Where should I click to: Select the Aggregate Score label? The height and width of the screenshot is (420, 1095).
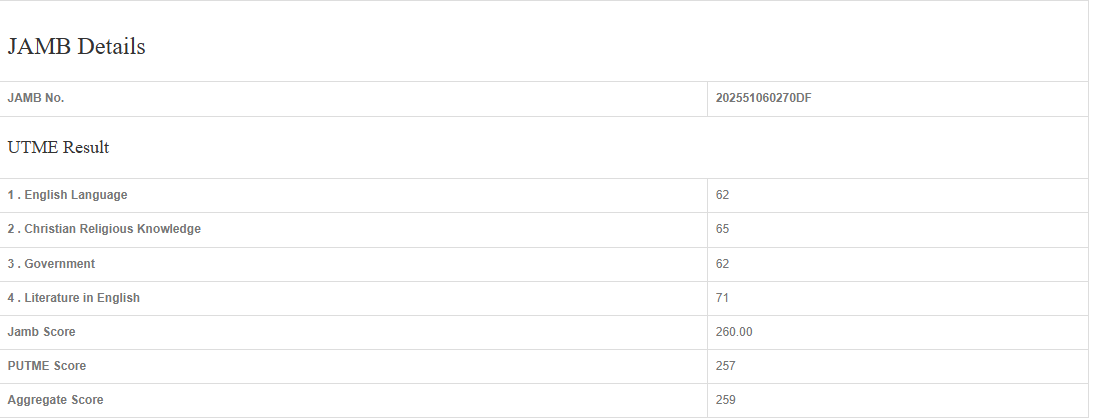[55, 400]
